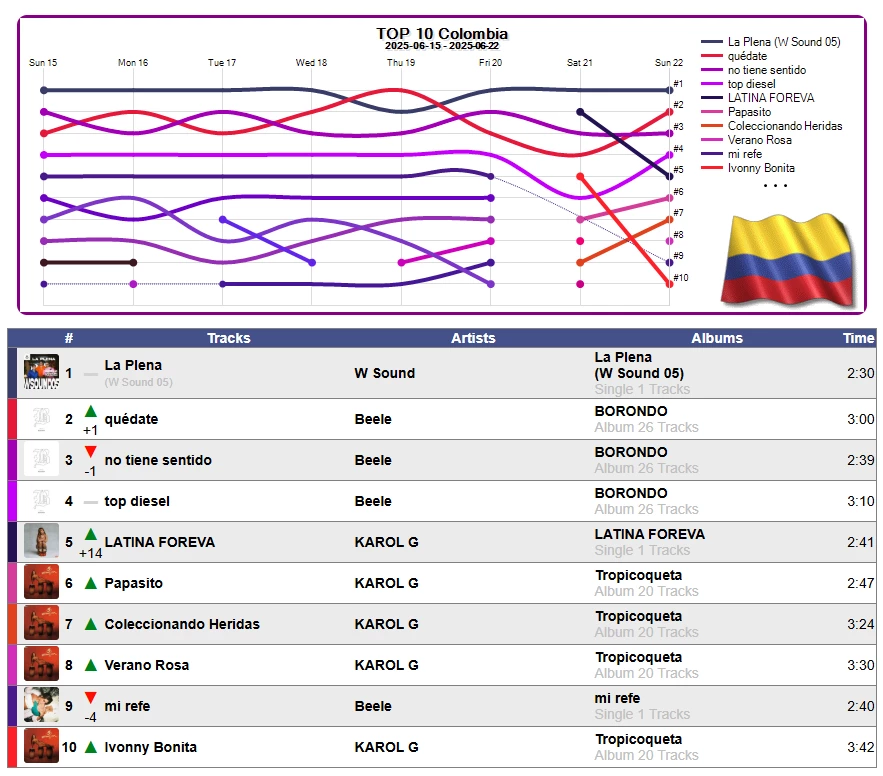Click the Tracks column header
The image size is (883, 776).
[229, 338]
